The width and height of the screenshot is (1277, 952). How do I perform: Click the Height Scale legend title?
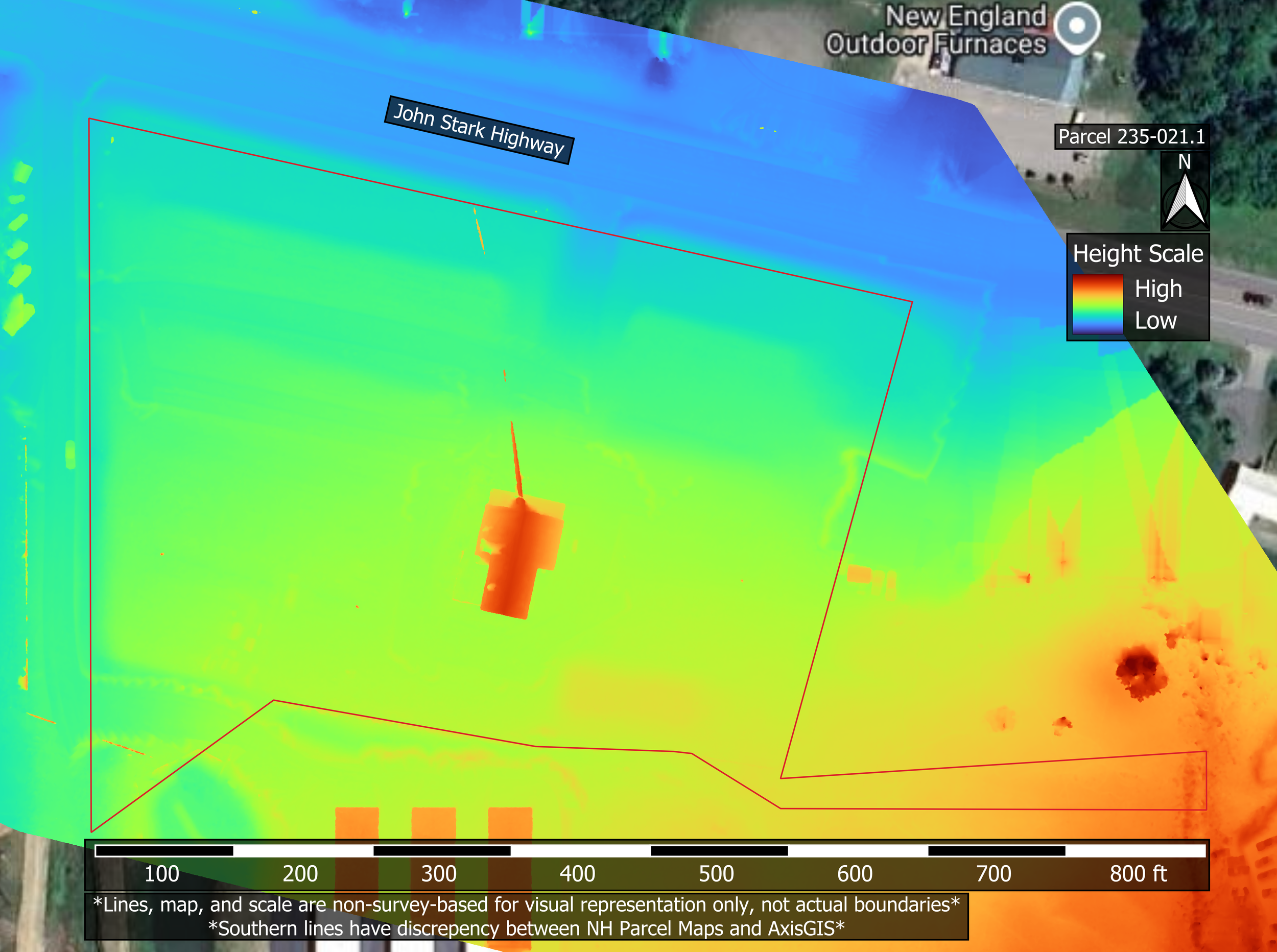click(x=1138, y=253)
